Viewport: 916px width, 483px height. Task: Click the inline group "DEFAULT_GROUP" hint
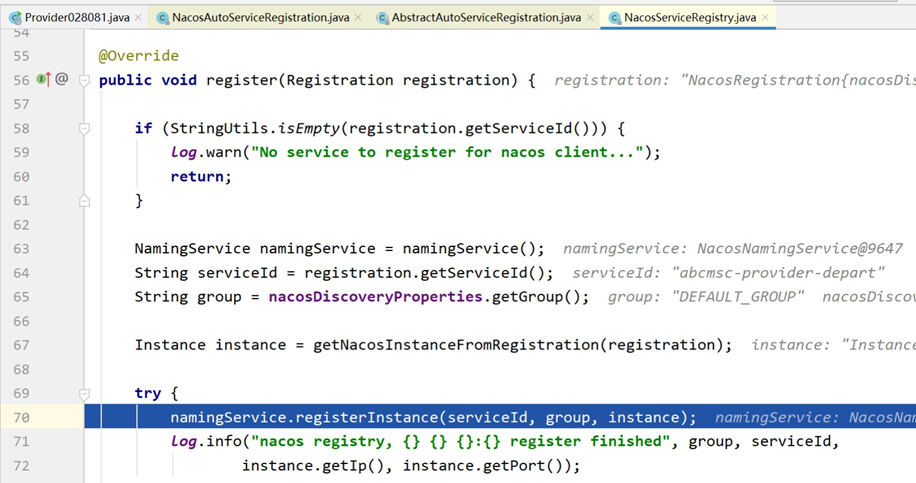706,297
